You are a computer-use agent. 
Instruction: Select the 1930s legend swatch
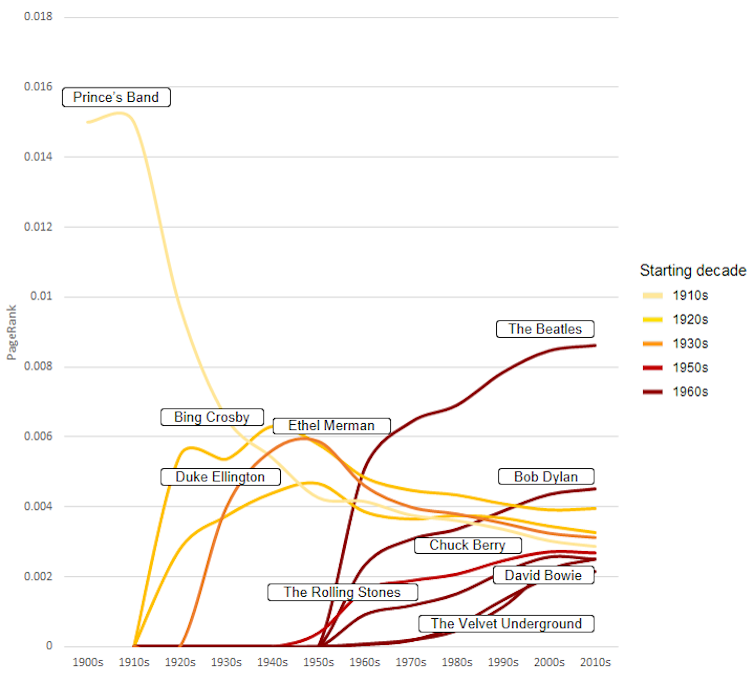[654, 343]
